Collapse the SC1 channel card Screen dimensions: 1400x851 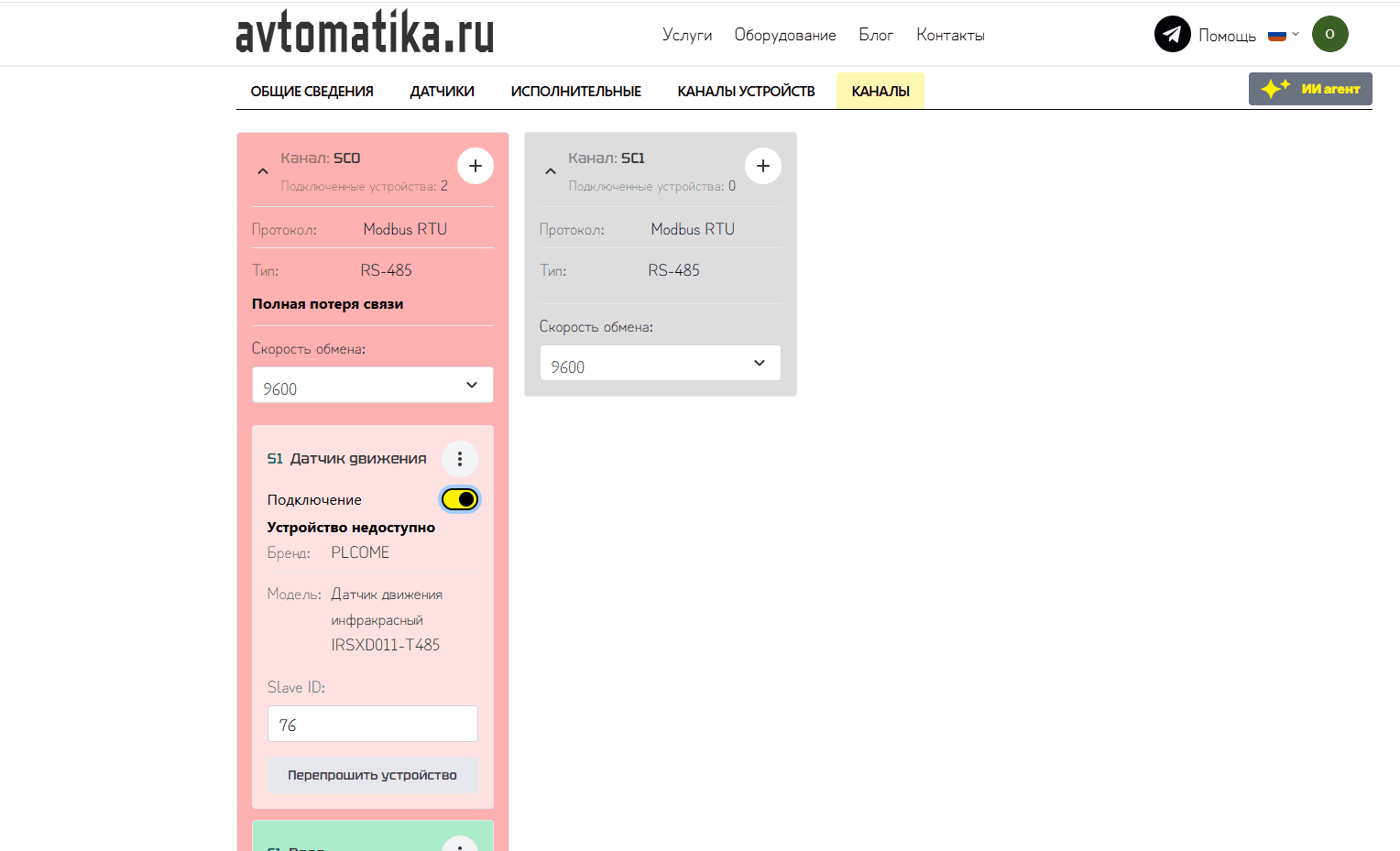point(551,171)
